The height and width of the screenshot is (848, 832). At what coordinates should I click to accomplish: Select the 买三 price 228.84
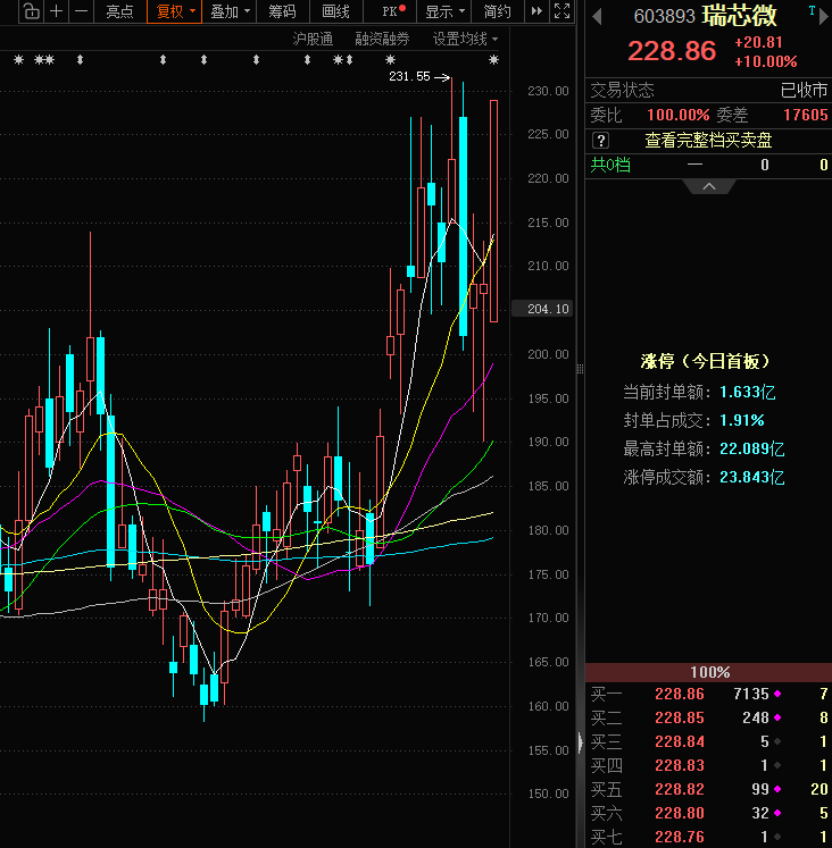tap(679, 741)
